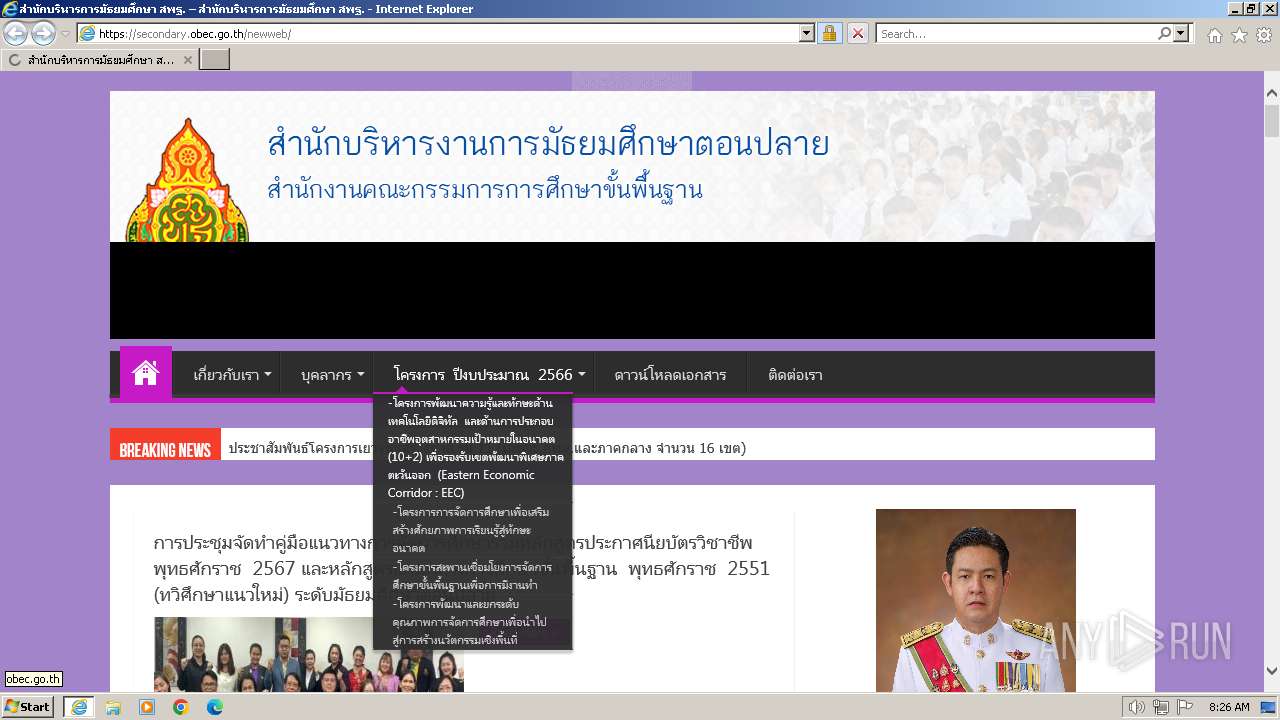Click the security lock icon in the address bar
The width and height of the screenshot is (1280, 720).
click(x=829, y=33)
